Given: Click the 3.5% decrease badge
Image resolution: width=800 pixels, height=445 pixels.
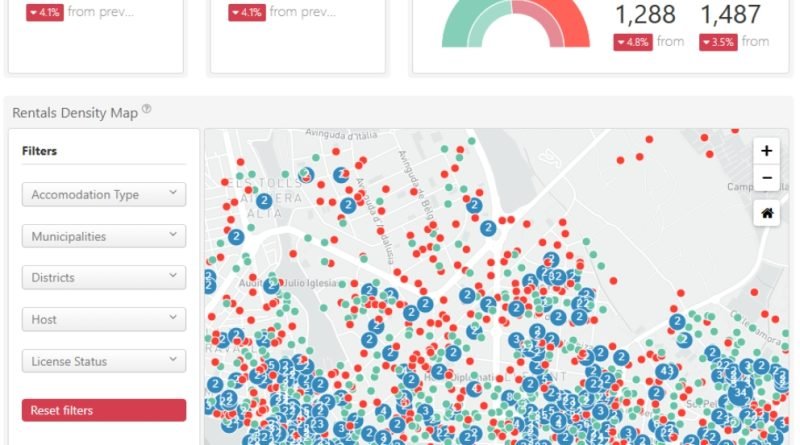Looking at the screenshot, I should 718,42.
